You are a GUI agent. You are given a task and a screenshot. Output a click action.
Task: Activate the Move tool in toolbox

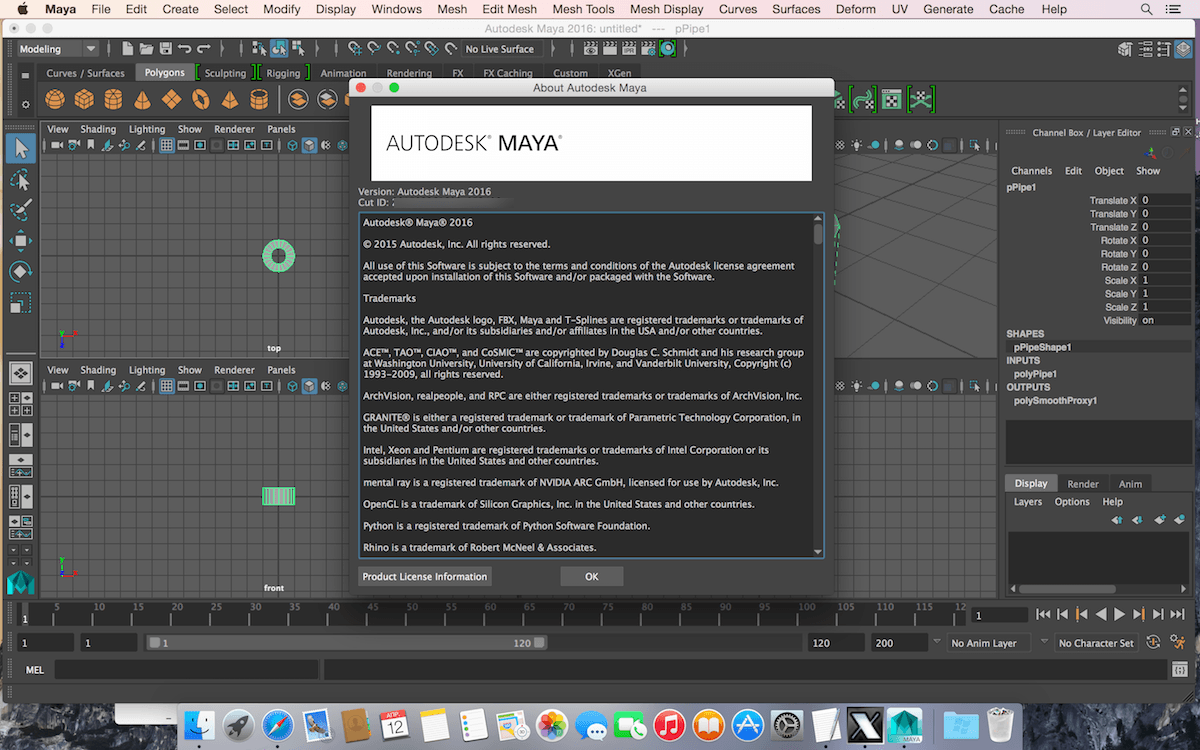point(21,241)
